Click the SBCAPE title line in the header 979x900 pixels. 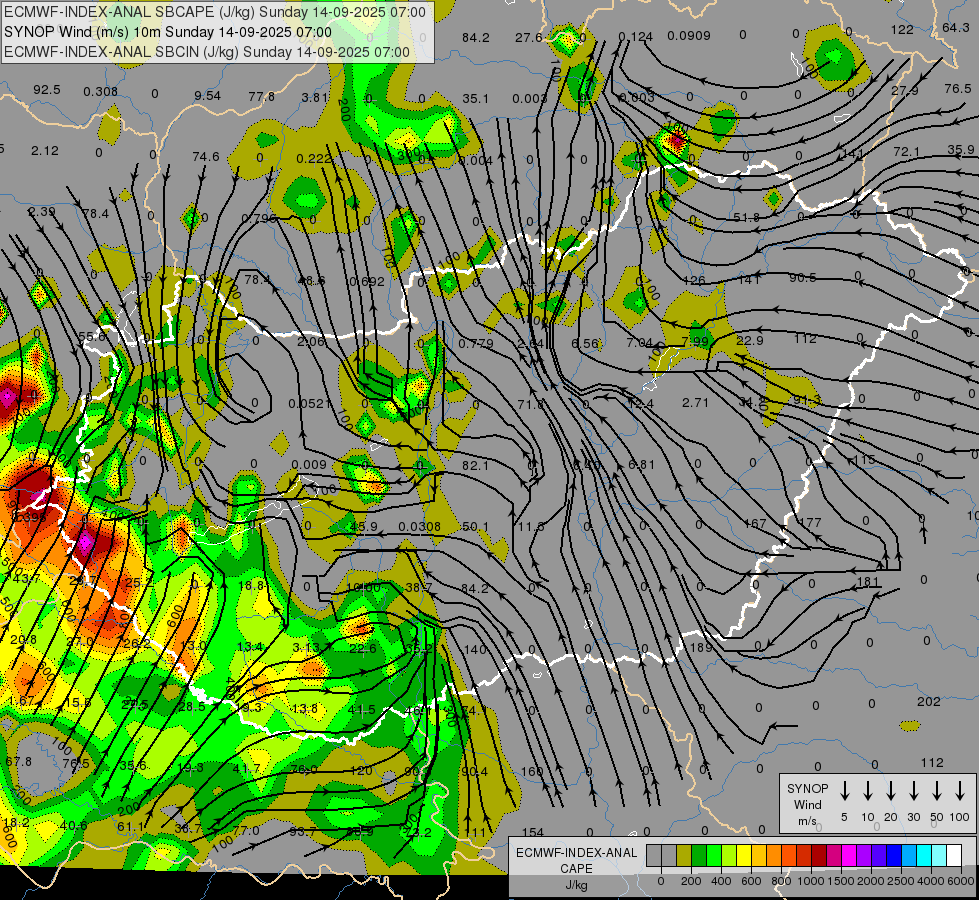[x=215, y=12]
